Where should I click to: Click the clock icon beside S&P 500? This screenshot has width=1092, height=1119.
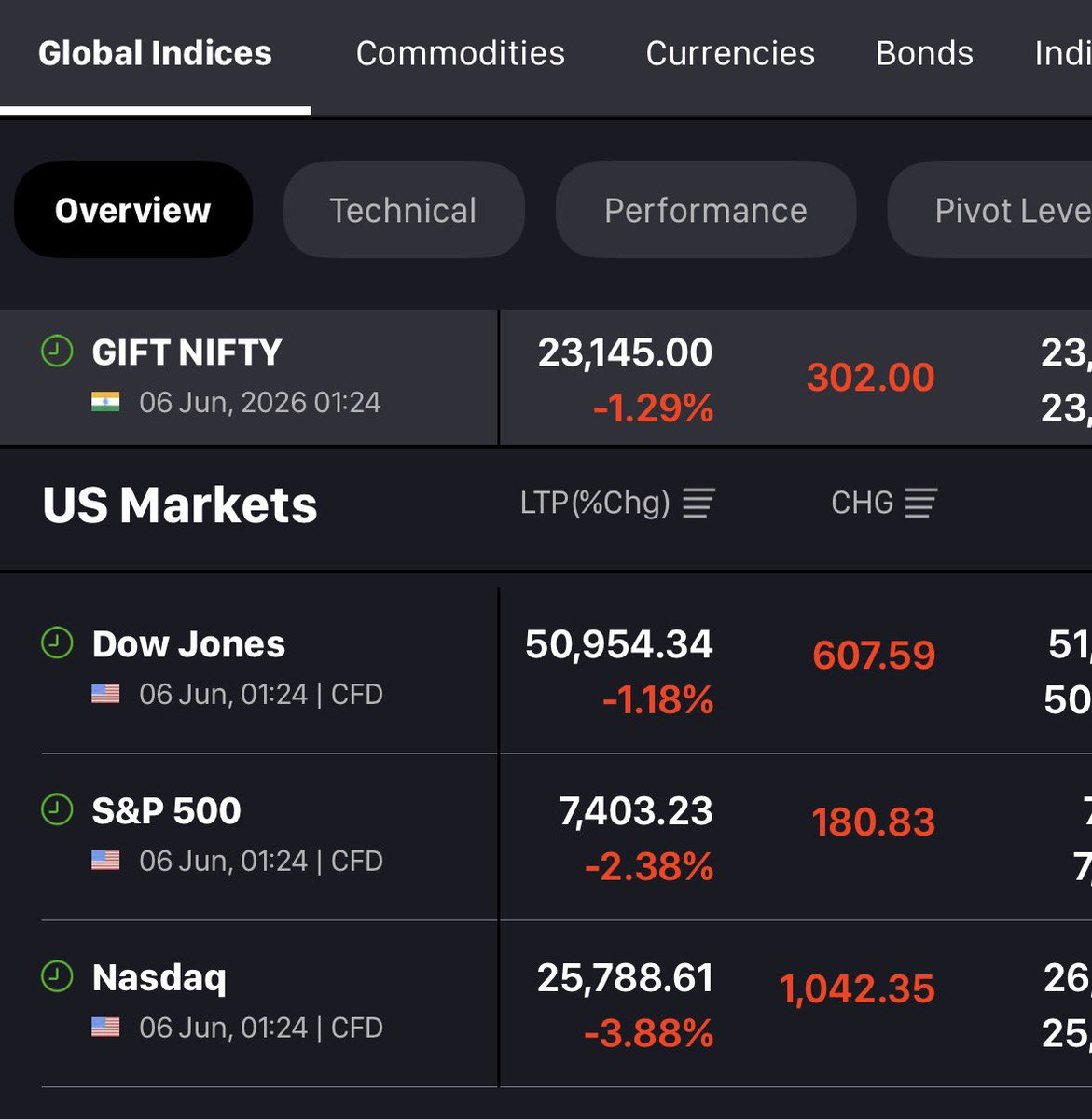point(57,809)
